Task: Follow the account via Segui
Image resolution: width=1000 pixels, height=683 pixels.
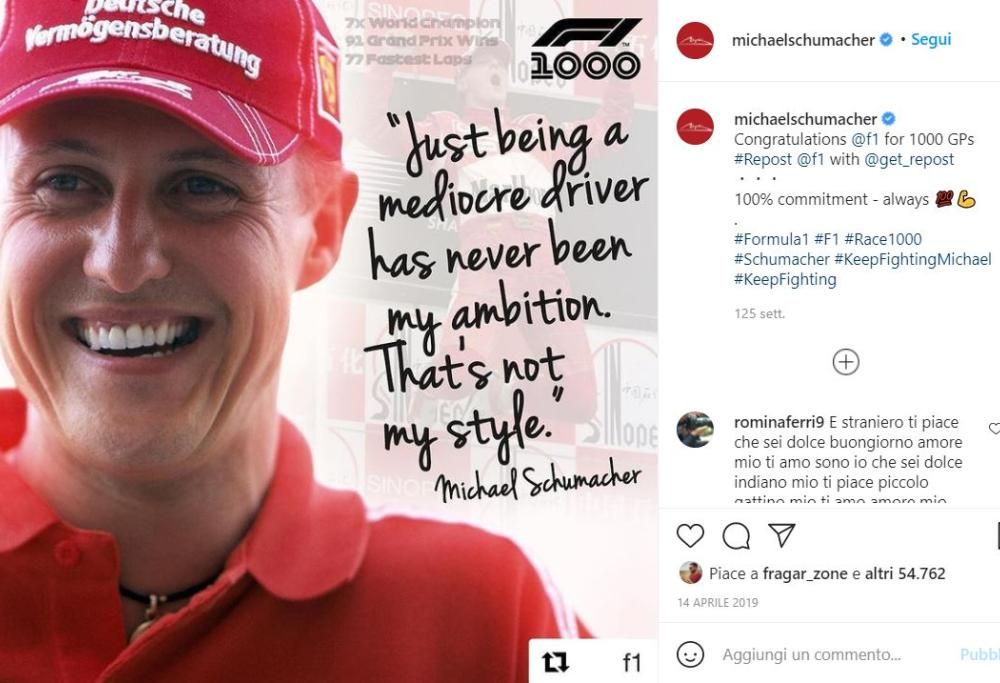Action: [x=930, y=40]
